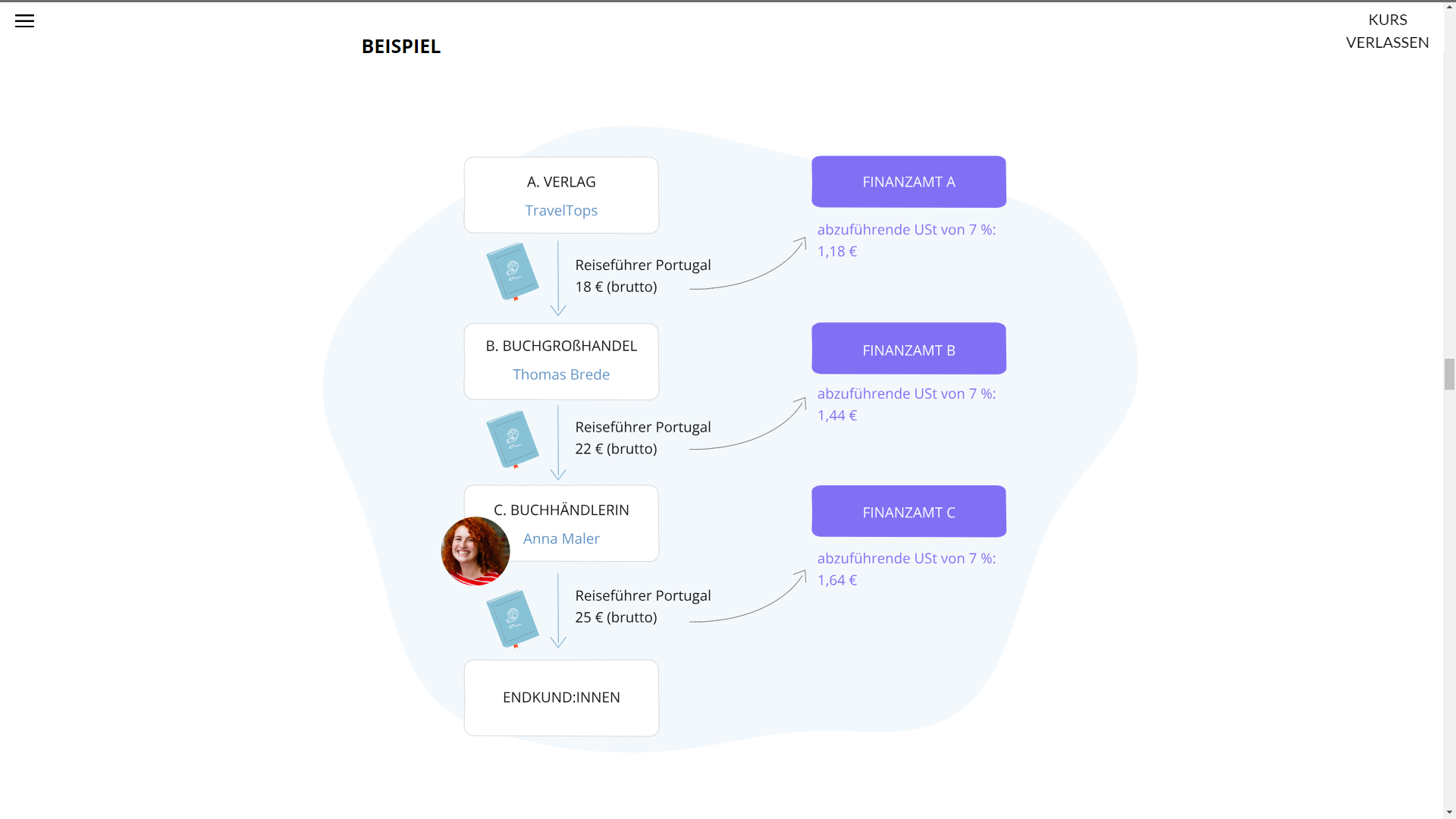This screenshot has height=819, width=1456.
Task: Click the KURS VERLASSEN link
Action: (x=1387, y=31)
